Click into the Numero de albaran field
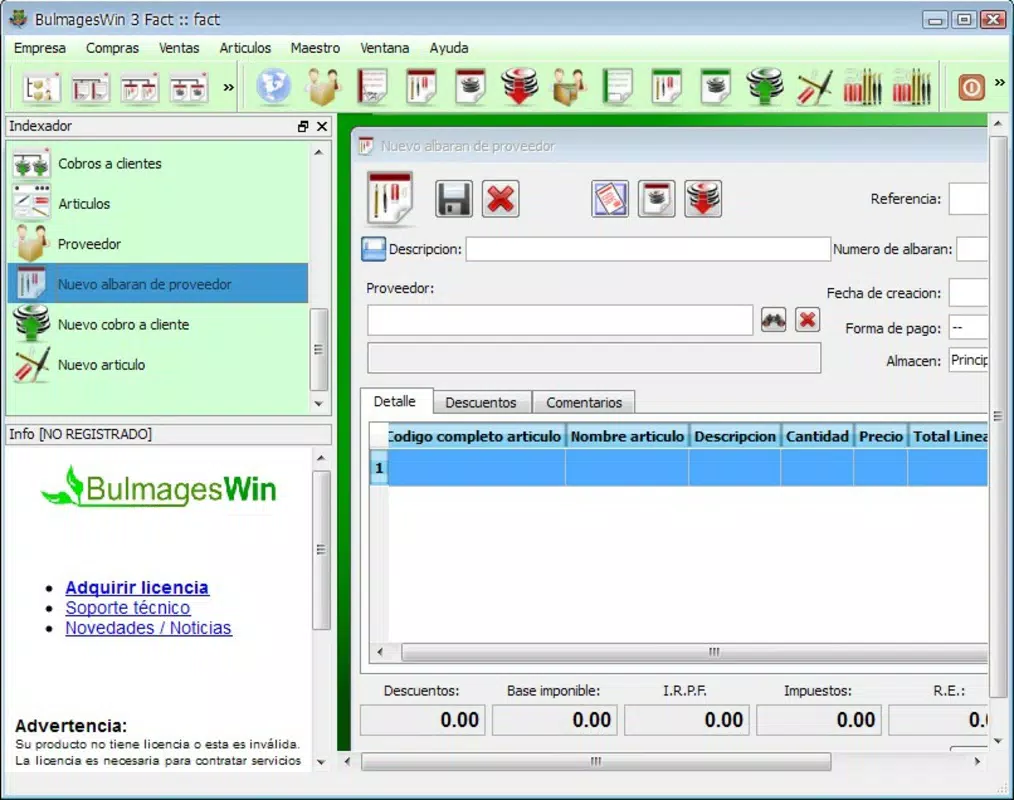The width and height of the screenshot is (1014, 800). 972,249
